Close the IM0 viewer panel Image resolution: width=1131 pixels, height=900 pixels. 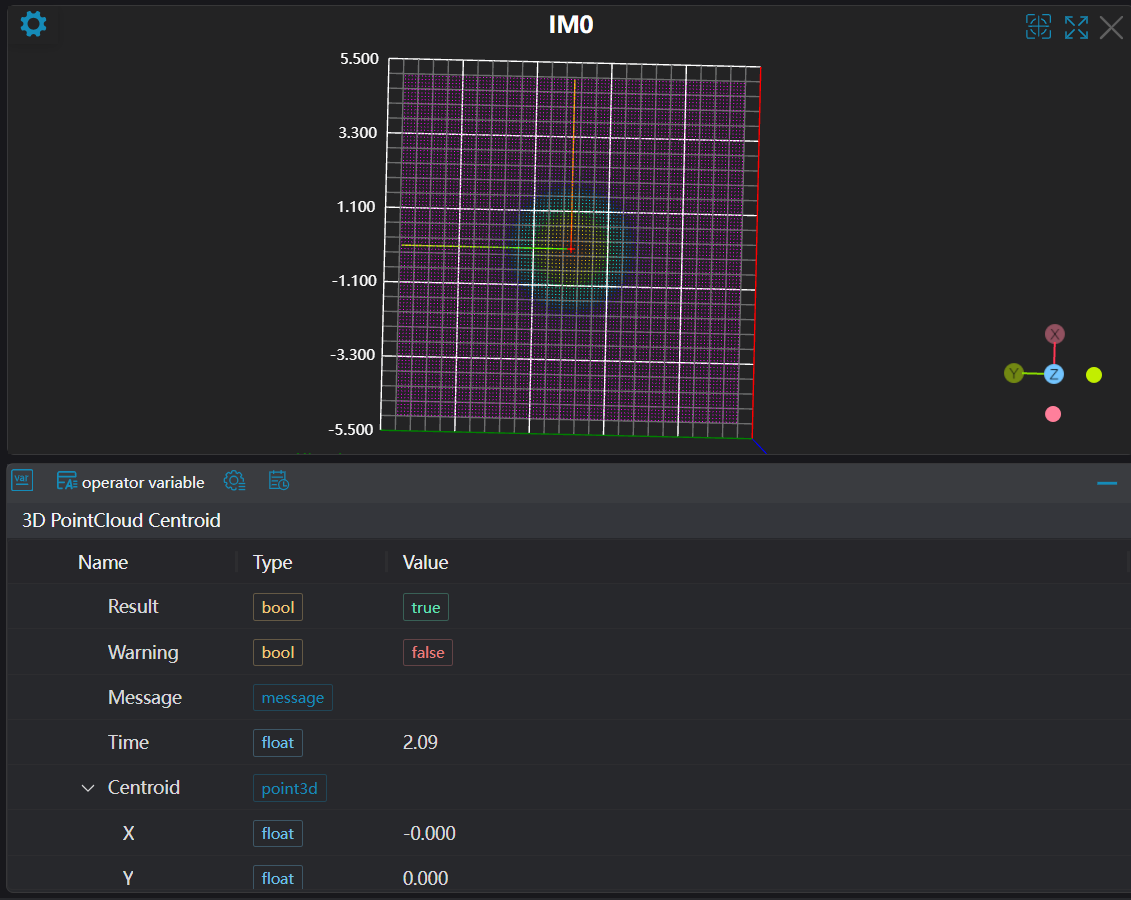[x=1111, y=27]
